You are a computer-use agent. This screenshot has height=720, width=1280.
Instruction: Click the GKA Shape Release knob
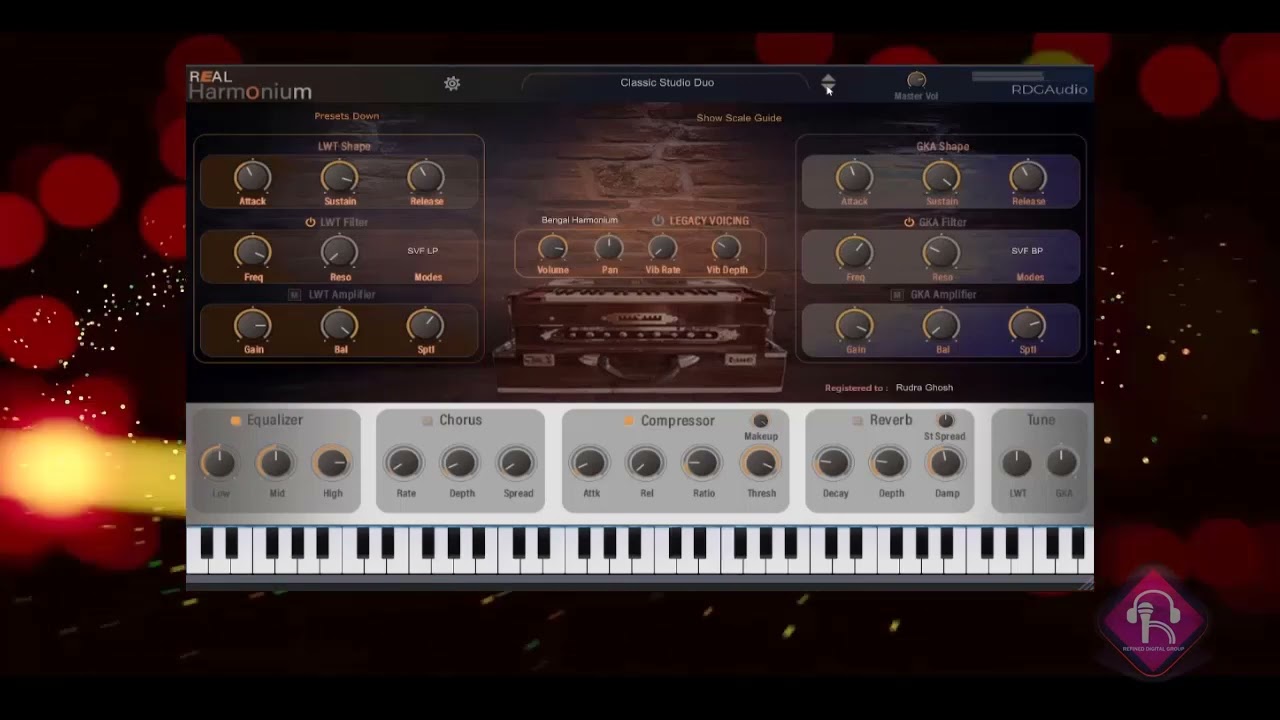pyautogui.click(x=1028, y=177)
